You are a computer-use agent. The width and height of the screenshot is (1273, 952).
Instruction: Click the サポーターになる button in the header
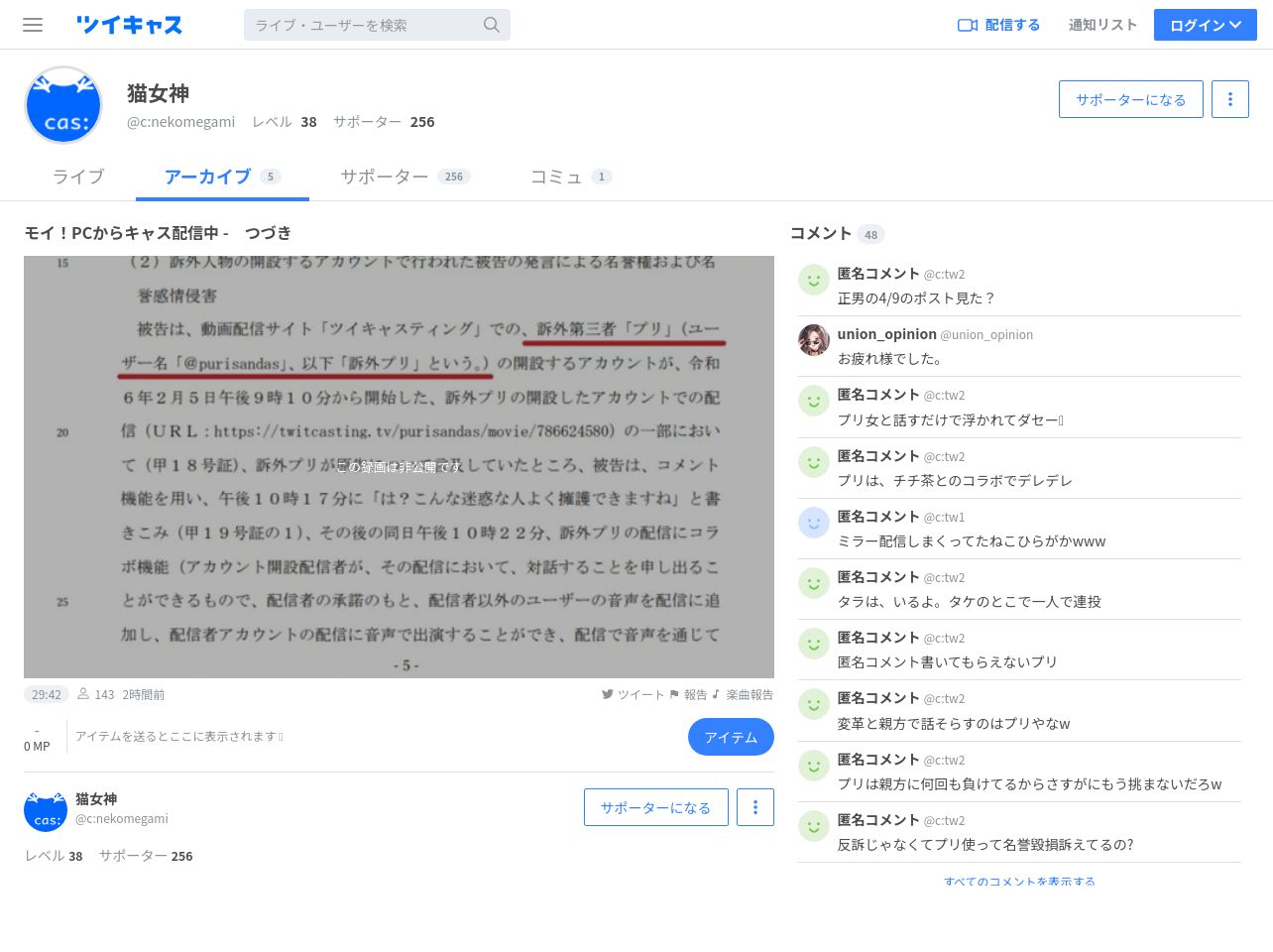coord(1131,99)
